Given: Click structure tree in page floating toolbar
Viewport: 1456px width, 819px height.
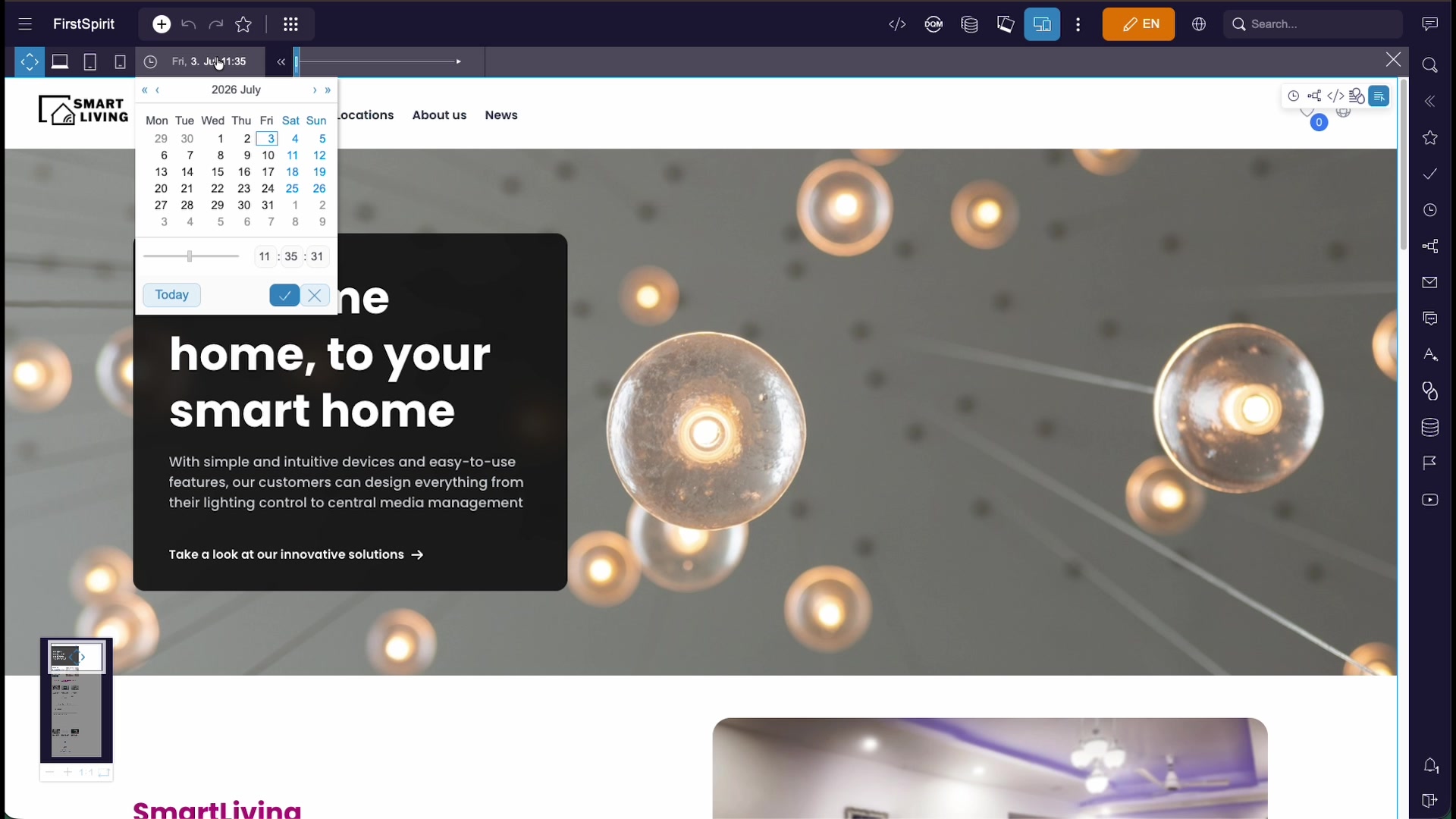Looking at the screenshot, I should [1314, 96].
